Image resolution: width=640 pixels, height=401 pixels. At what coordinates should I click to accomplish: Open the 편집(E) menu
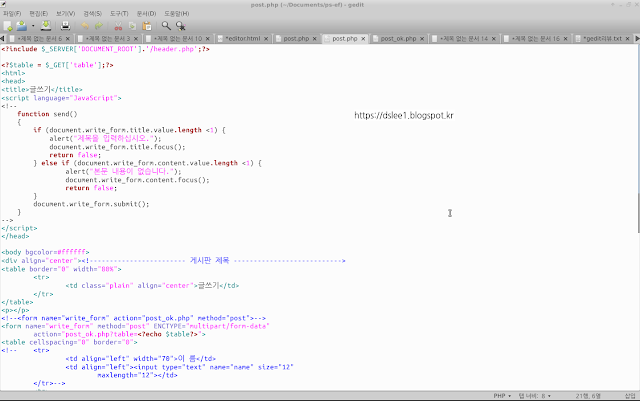(x=38, y=13)
